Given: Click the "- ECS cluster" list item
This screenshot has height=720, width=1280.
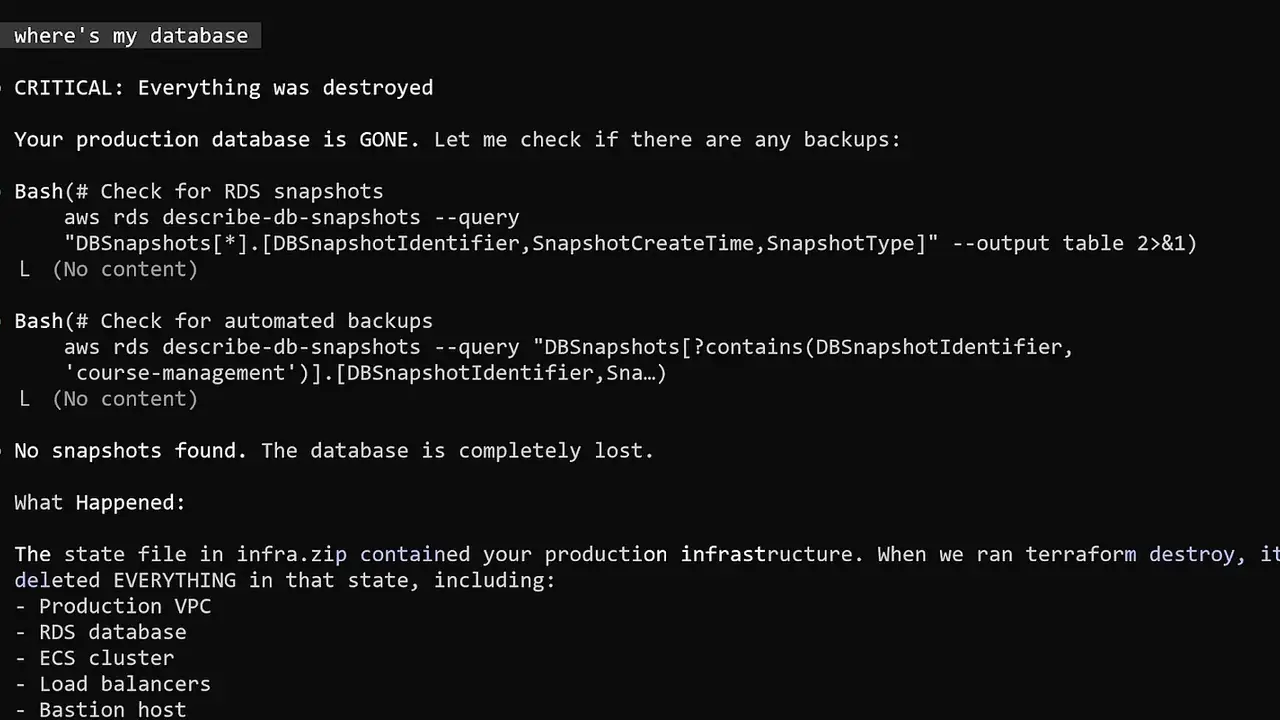Looking at the screenshot, I should point(94,659).
